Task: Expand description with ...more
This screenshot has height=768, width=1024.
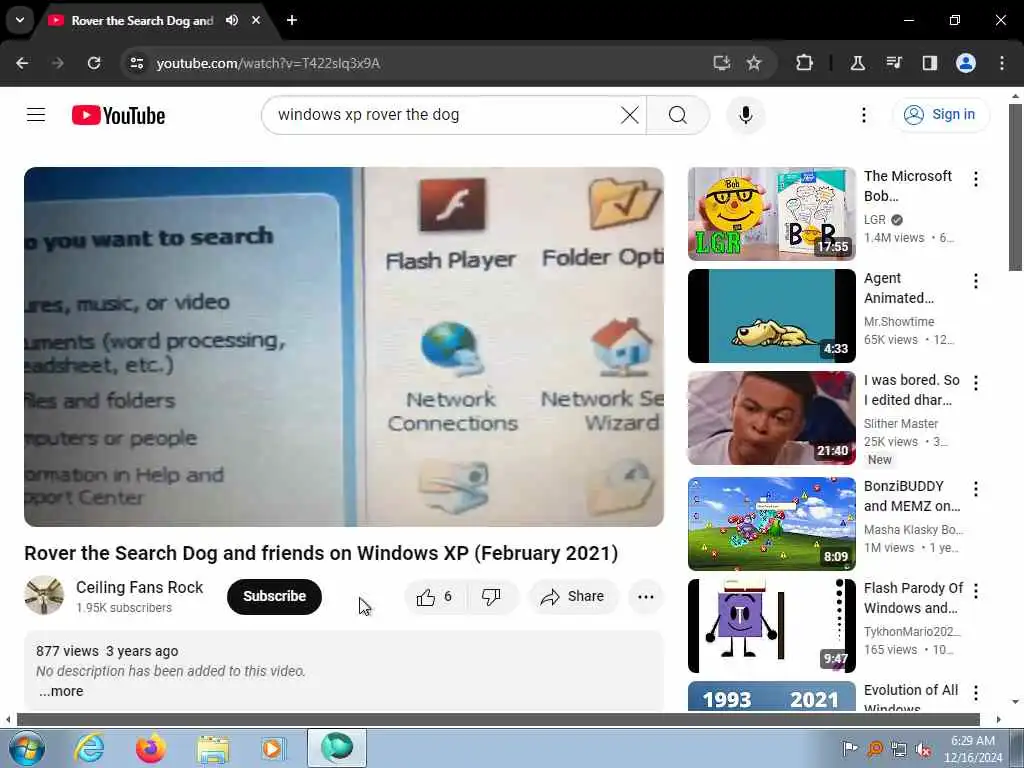Action: tap(61, 691)
